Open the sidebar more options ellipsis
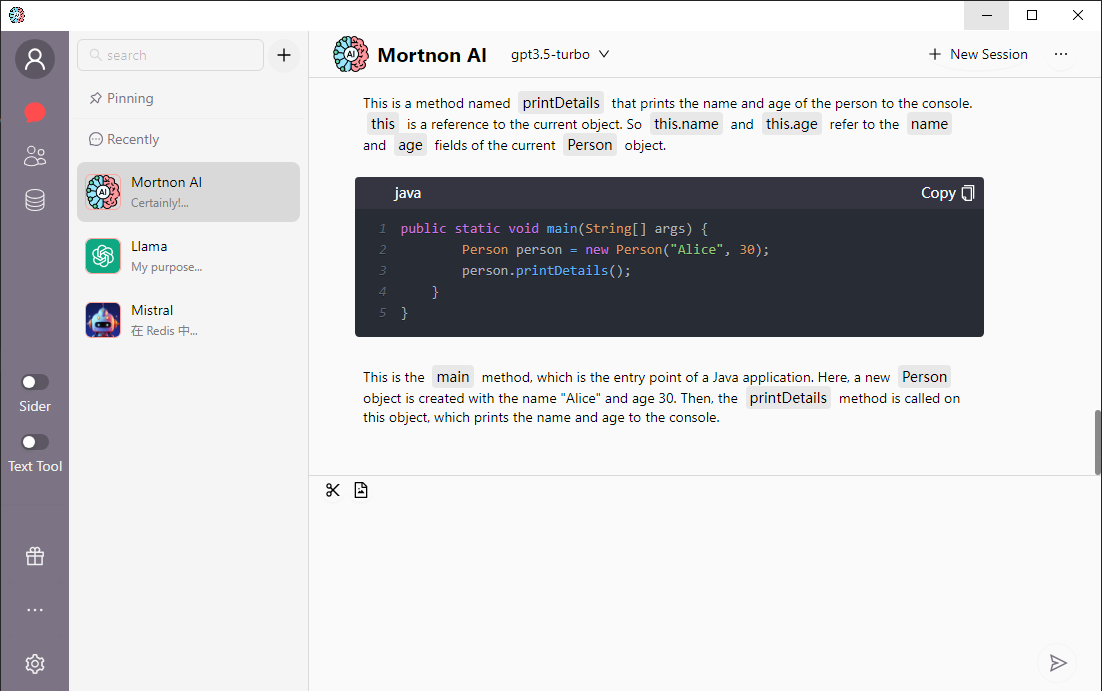The width and height of the screenshot is (1102, 691). tap(35, 610)
